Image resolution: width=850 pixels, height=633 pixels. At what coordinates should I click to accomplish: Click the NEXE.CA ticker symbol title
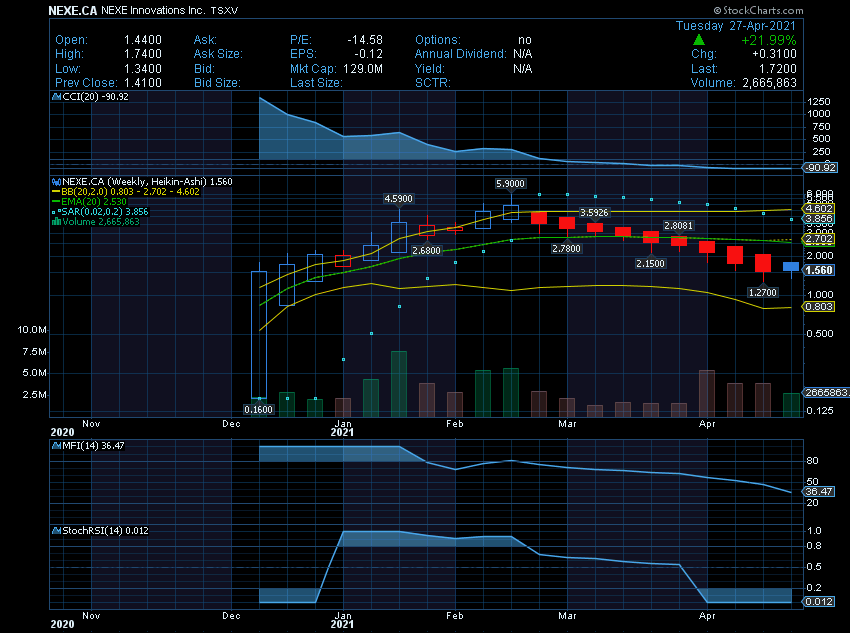(x=73, y=10)
